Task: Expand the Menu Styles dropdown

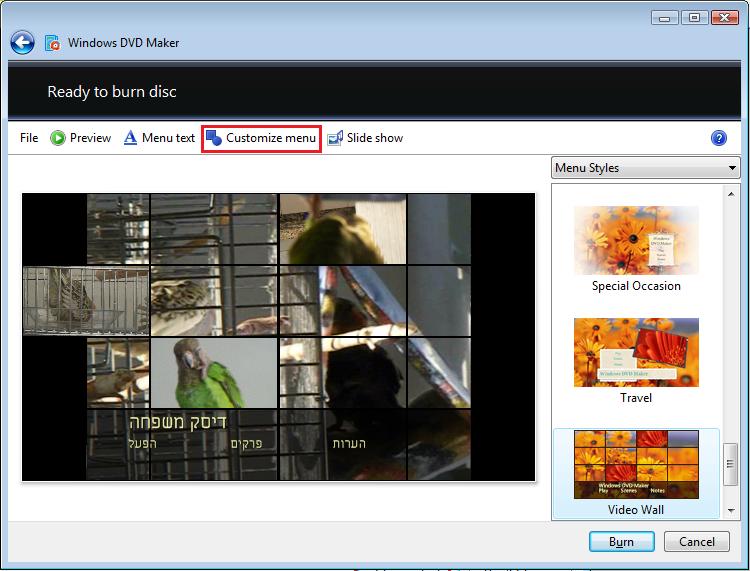Action: [x=645, y=168]
